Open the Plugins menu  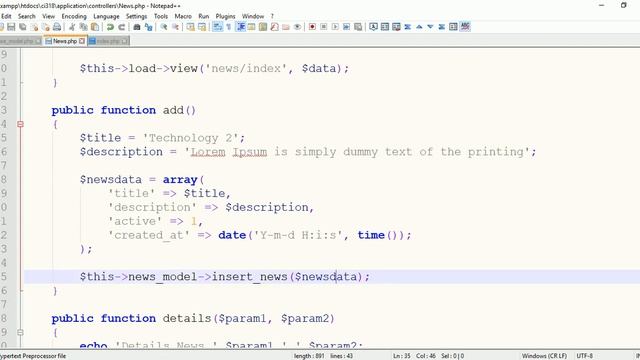225,16
